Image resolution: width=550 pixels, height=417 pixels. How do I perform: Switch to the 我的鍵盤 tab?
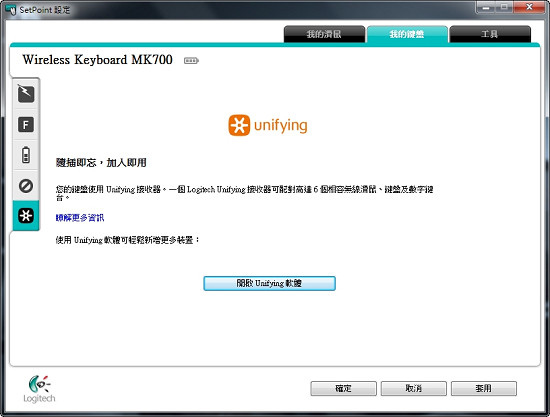coord(407,34)
